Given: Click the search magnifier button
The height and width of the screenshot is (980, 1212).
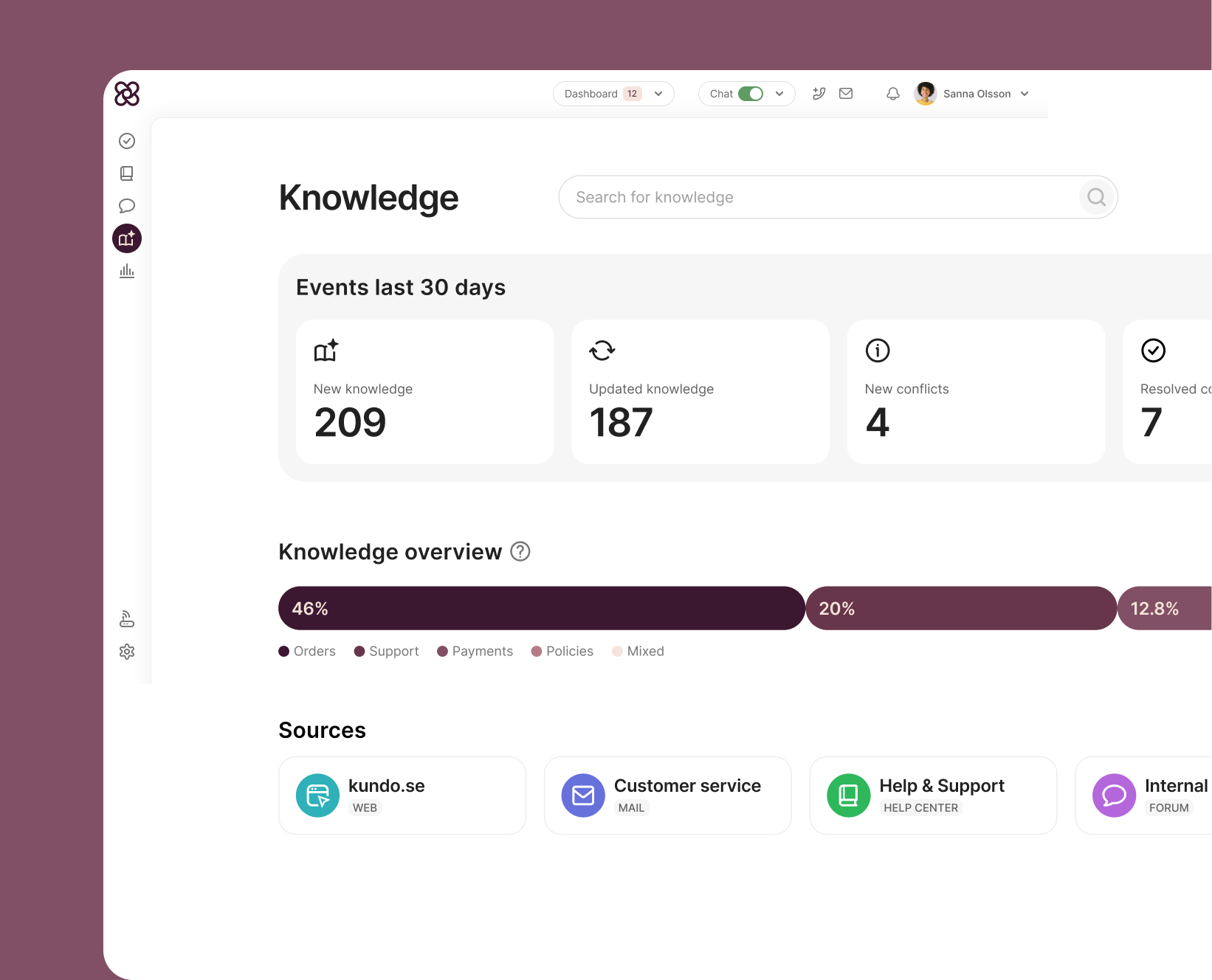Looking at the screenshot, I should 1097,197.
